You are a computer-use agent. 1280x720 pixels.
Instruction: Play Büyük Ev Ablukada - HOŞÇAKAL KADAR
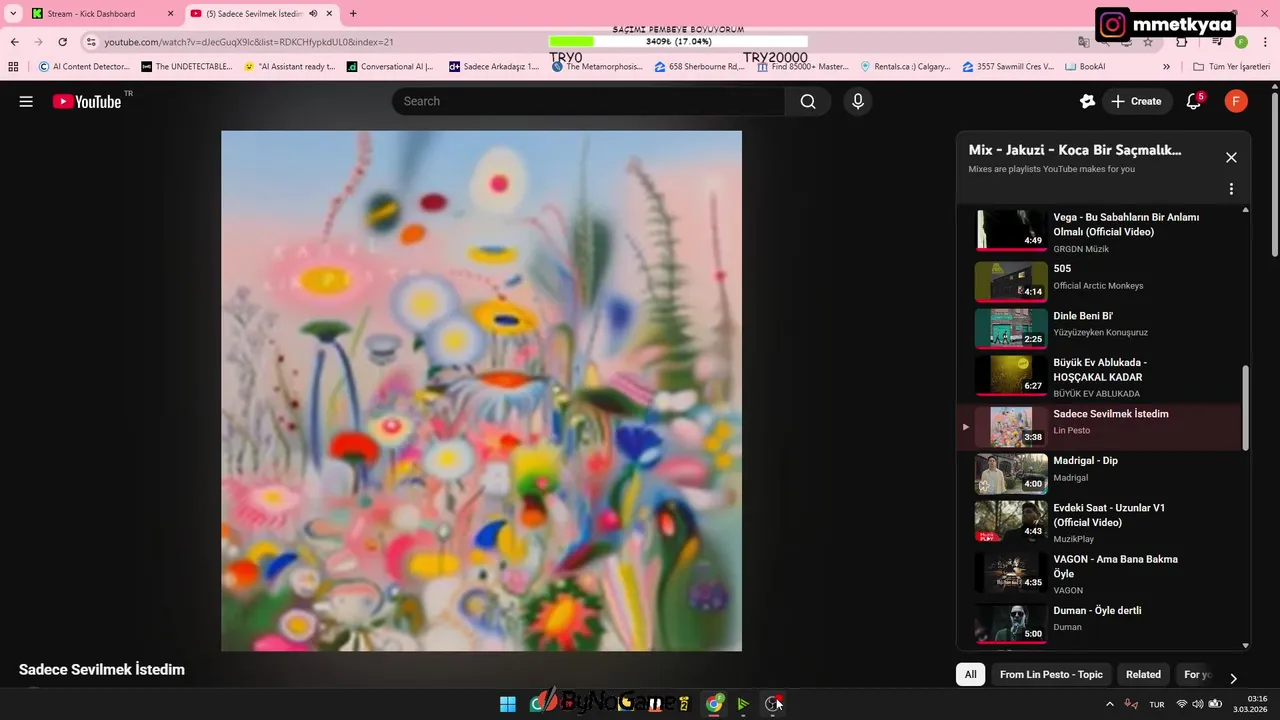coord(1100,376)
